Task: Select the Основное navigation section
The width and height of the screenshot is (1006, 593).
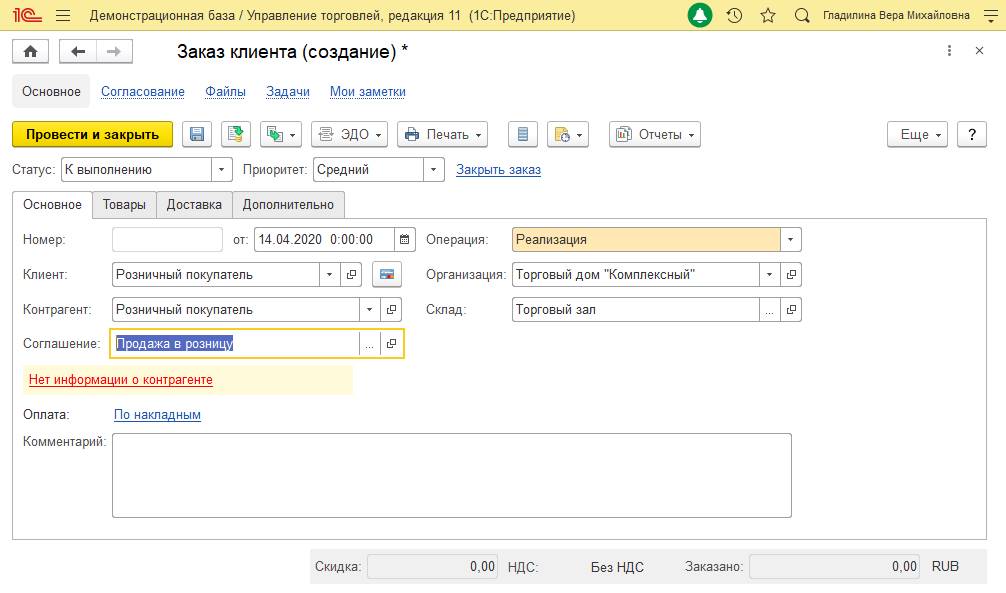Action: [x=51, y=92]
